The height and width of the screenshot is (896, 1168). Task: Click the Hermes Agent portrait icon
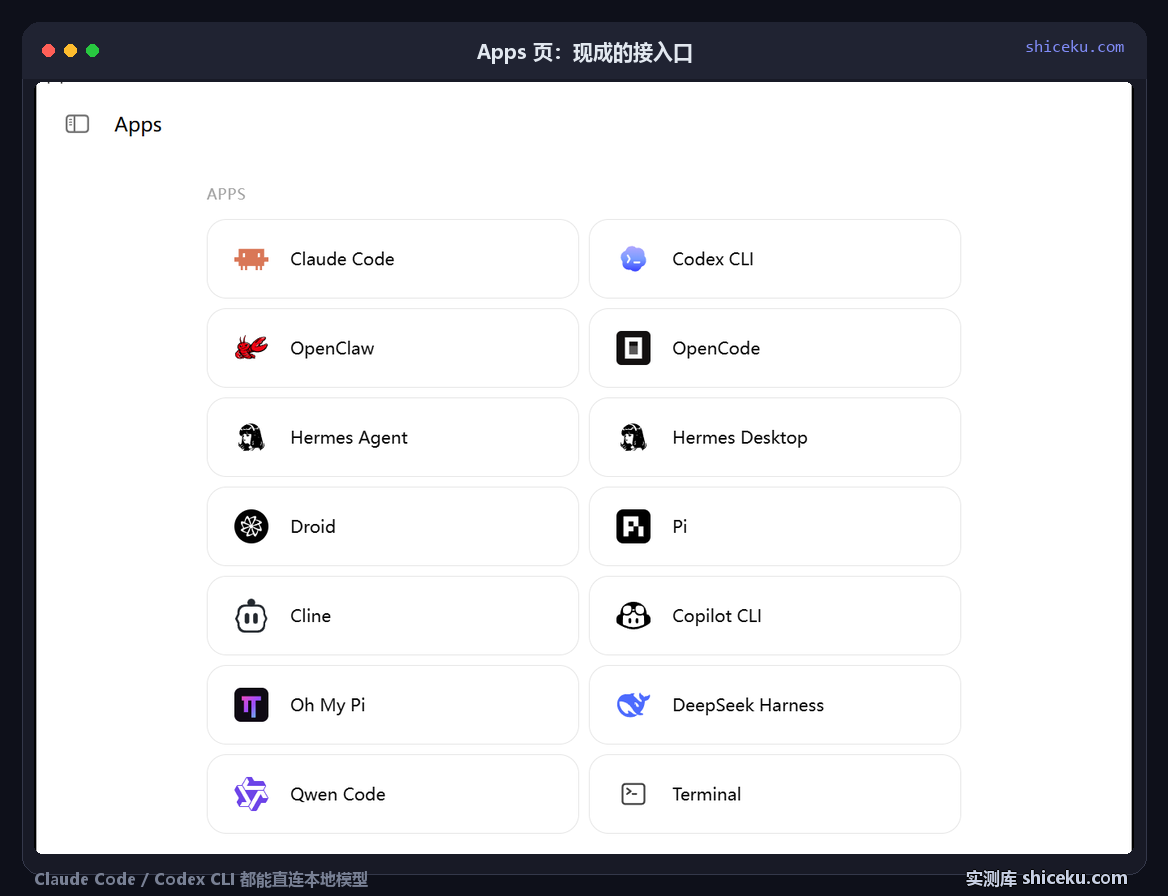251,437
